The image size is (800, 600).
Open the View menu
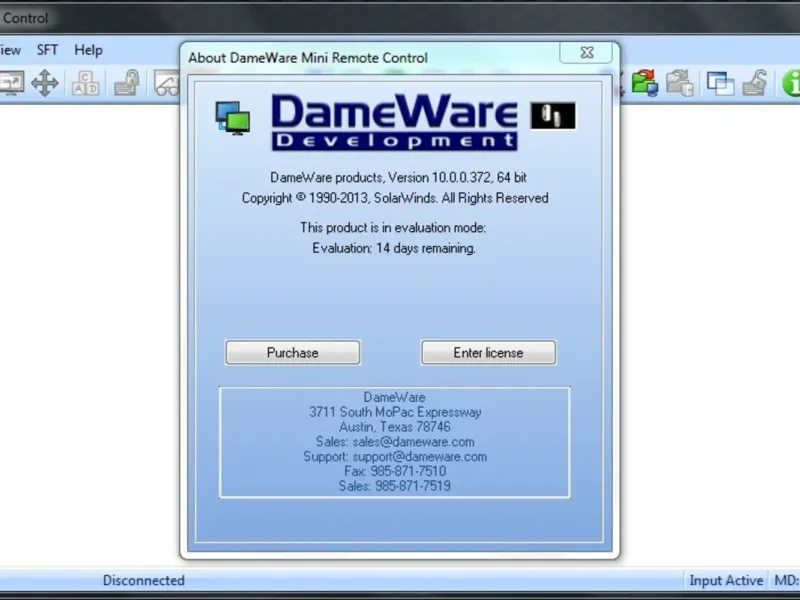click(10, 50)
